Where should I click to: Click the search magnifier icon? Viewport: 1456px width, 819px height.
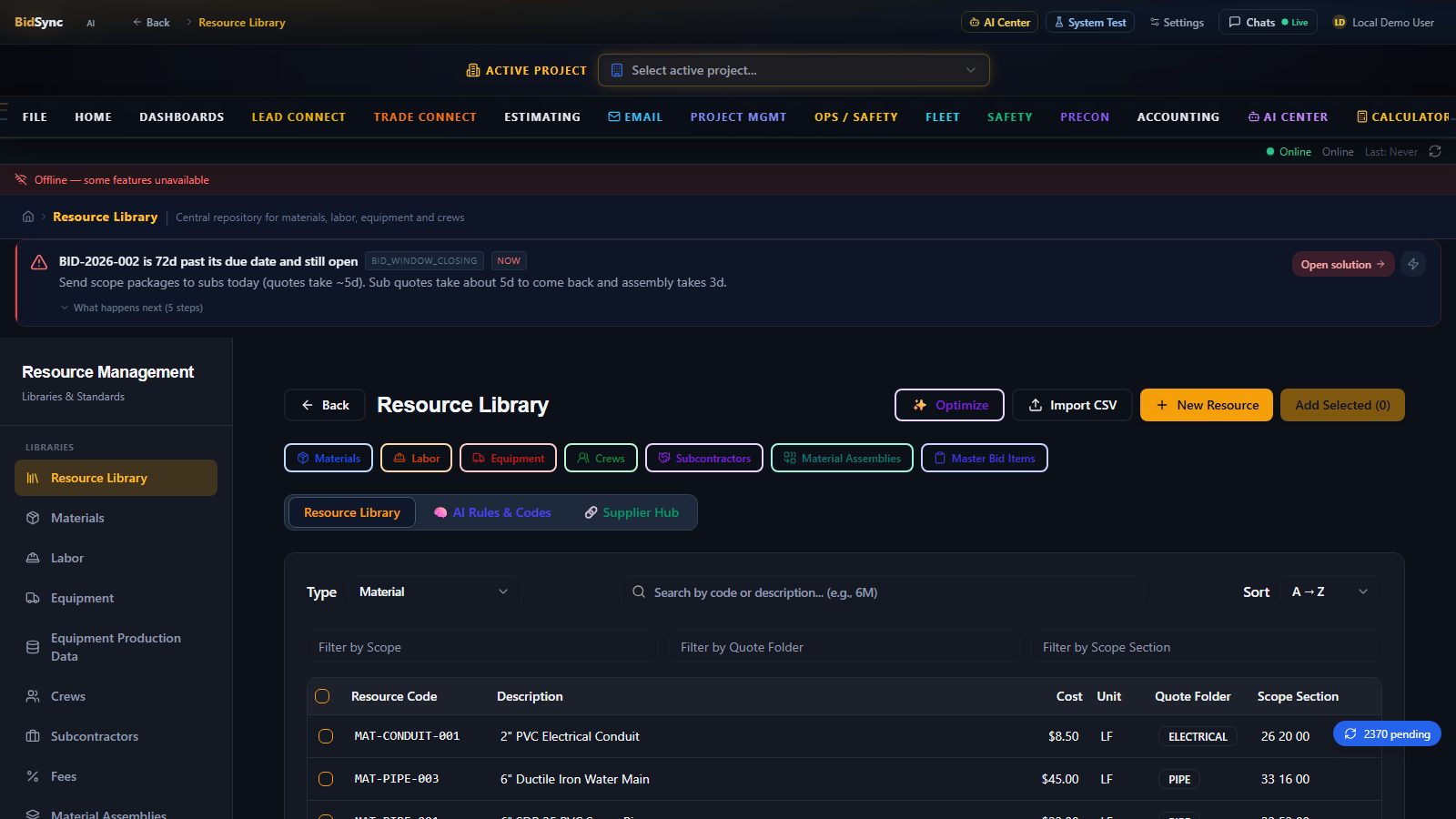pyautogui.click(x=639, y=591)
